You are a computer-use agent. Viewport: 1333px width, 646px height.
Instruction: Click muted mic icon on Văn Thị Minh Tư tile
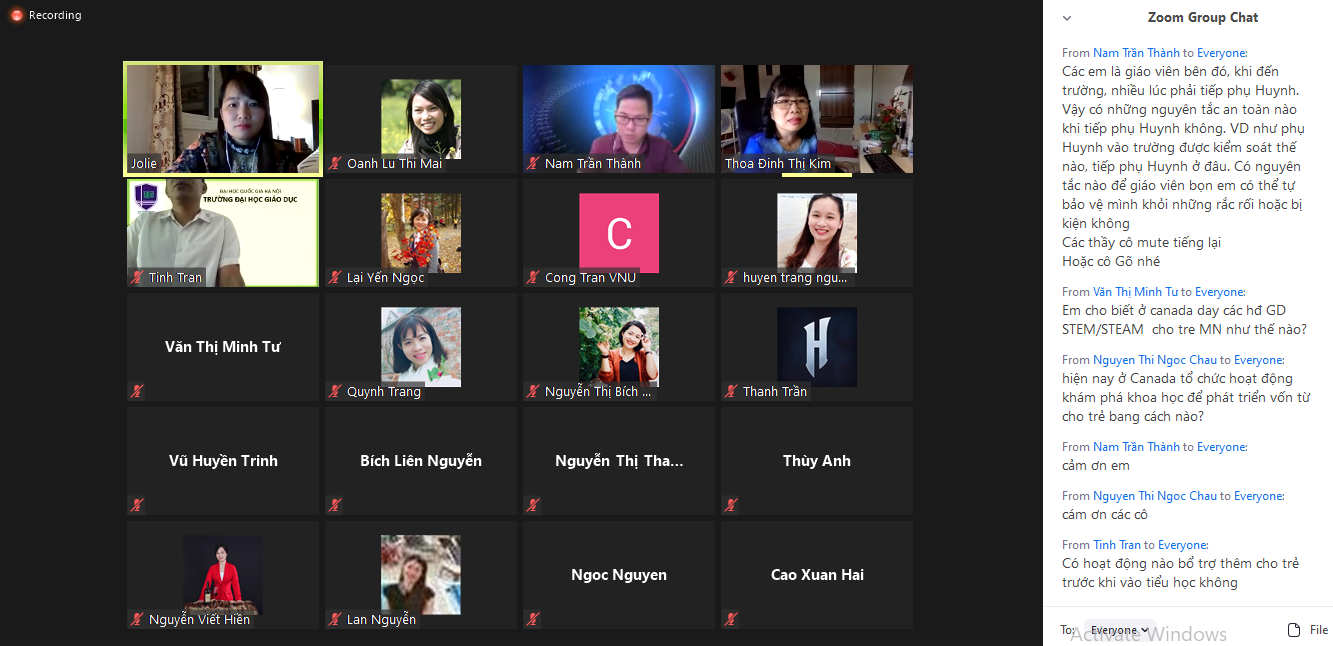[x=137, y=392]
